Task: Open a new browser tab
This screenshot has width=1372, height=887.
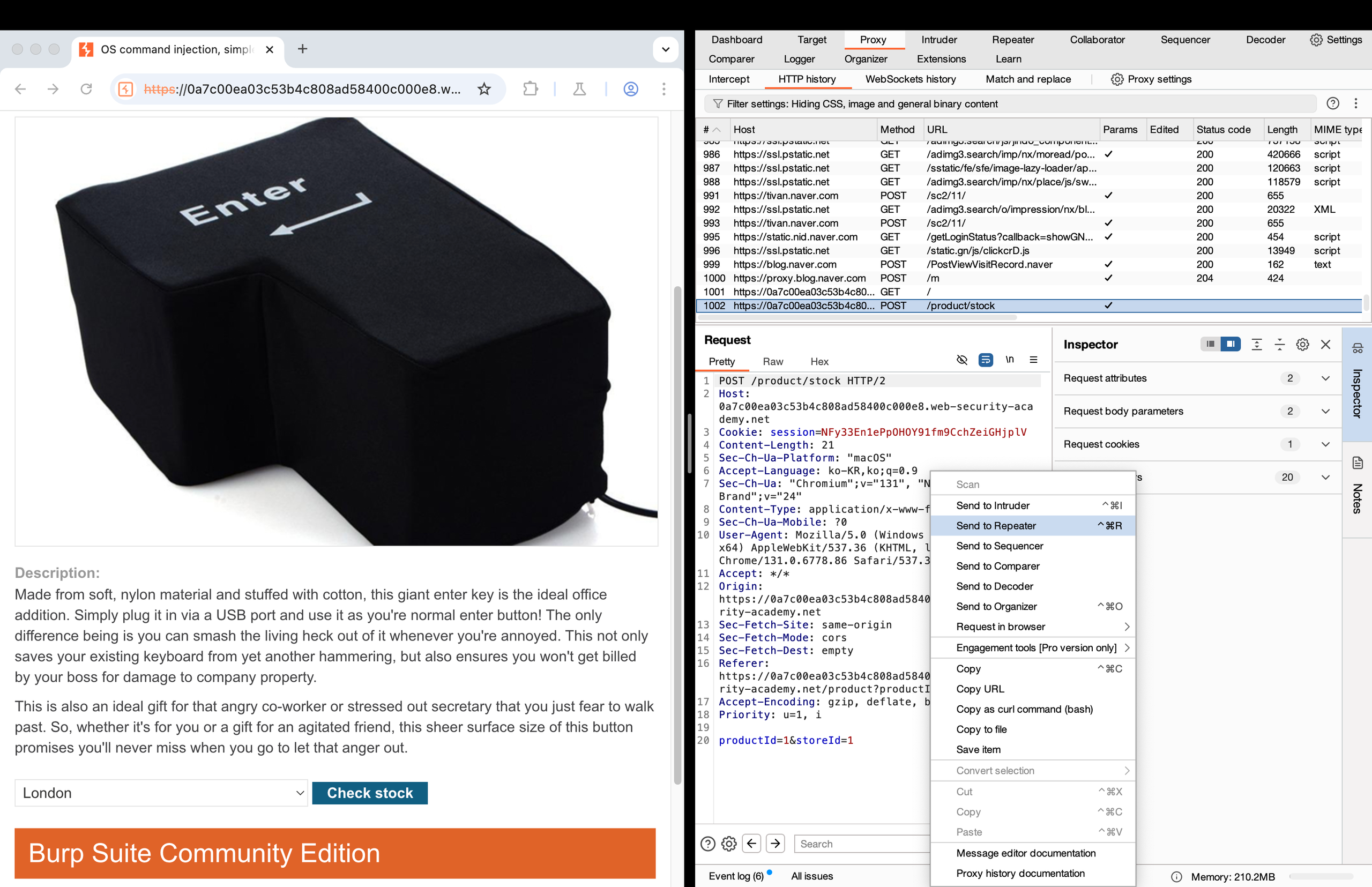Action: [302, 49]
